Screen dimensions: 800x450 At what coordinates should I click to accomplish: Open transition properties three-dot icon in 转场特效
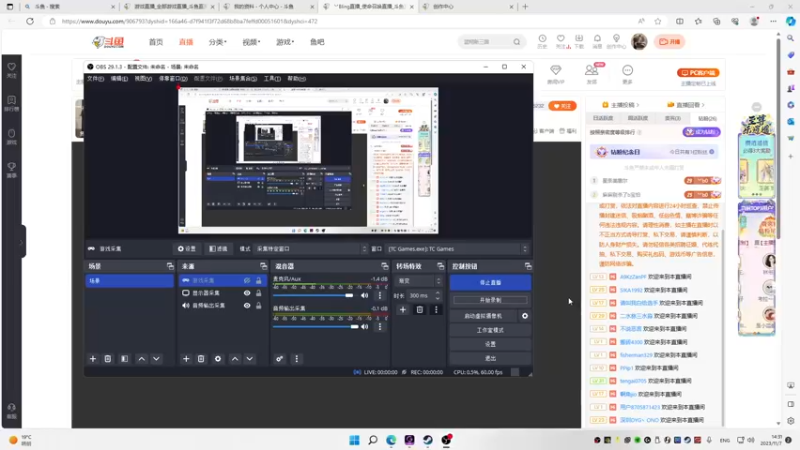[x=436, y=310]
